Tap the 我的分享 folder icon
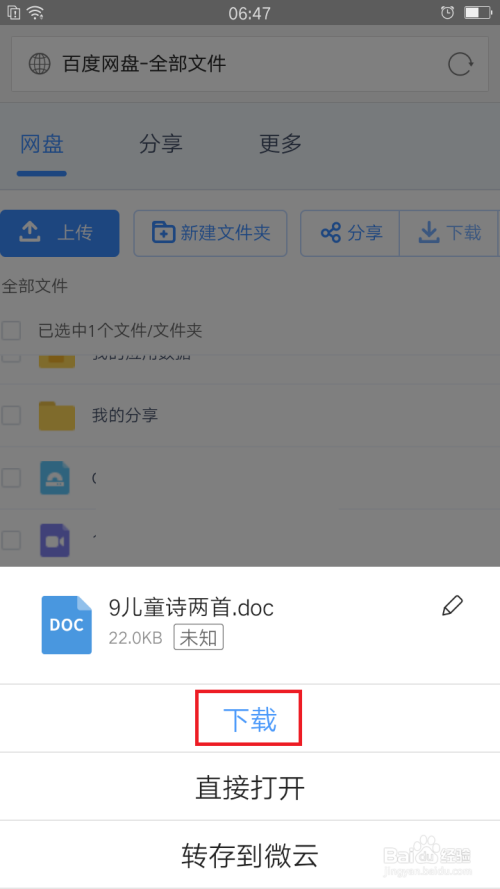The width and height of the screenshot is (500, 889). [57, 416]
